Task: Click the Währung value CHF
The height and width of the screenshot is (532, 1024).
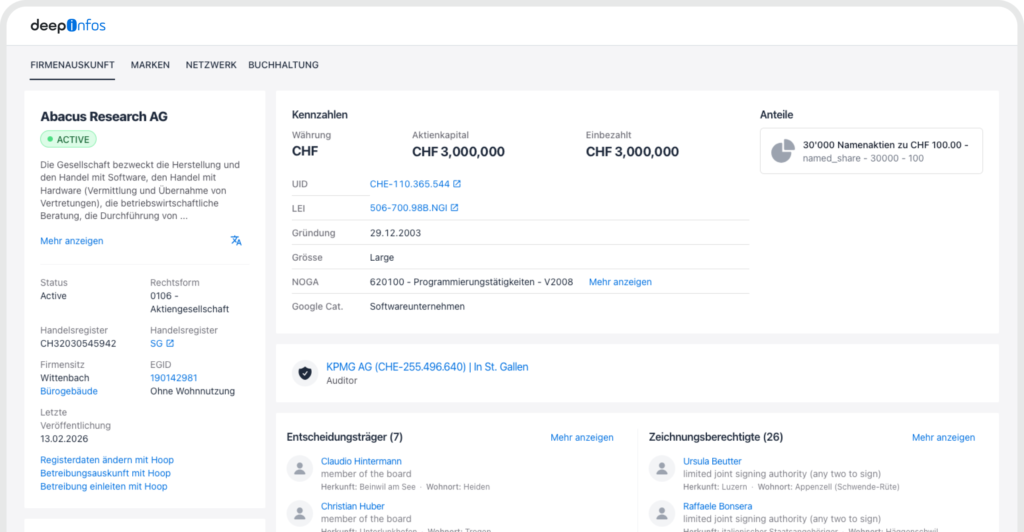Action: (305, 151)
